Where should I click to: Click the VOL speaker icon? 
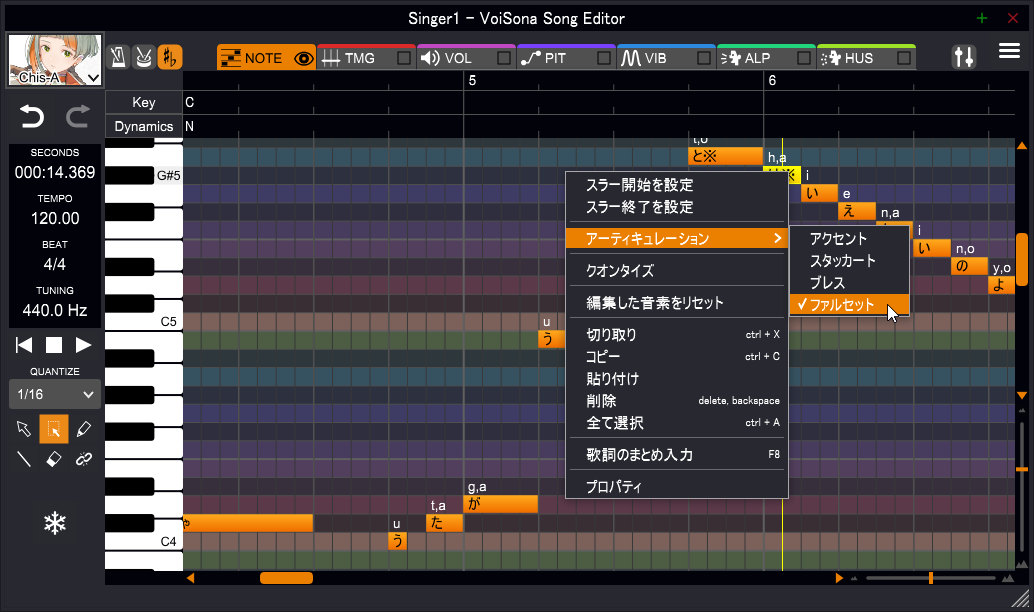tap(430, 58)
